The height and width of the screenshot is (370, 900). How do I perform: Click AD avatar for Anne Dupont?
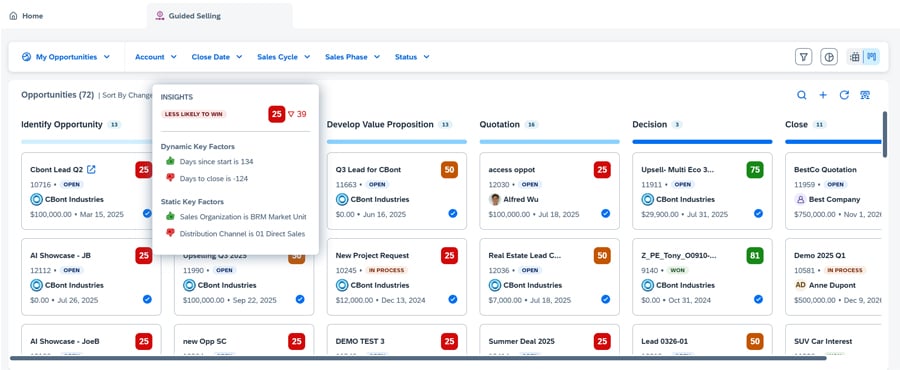pyautogui.click(x=800, y=285)
